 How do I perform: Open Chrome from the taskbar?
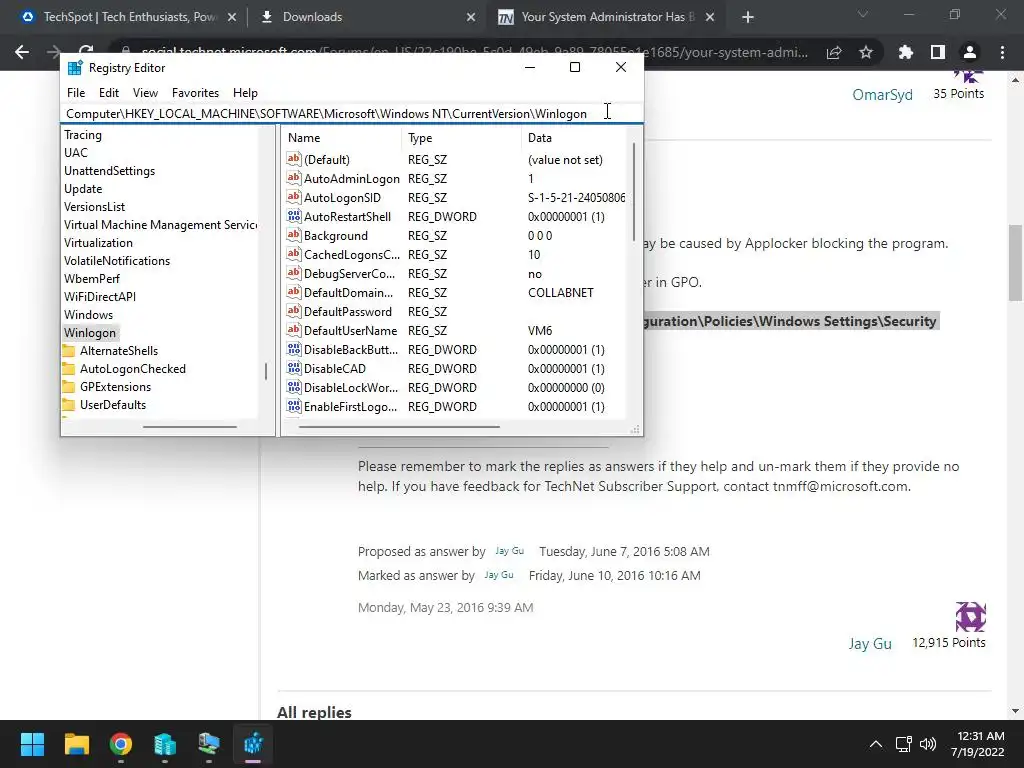point(121,744)
